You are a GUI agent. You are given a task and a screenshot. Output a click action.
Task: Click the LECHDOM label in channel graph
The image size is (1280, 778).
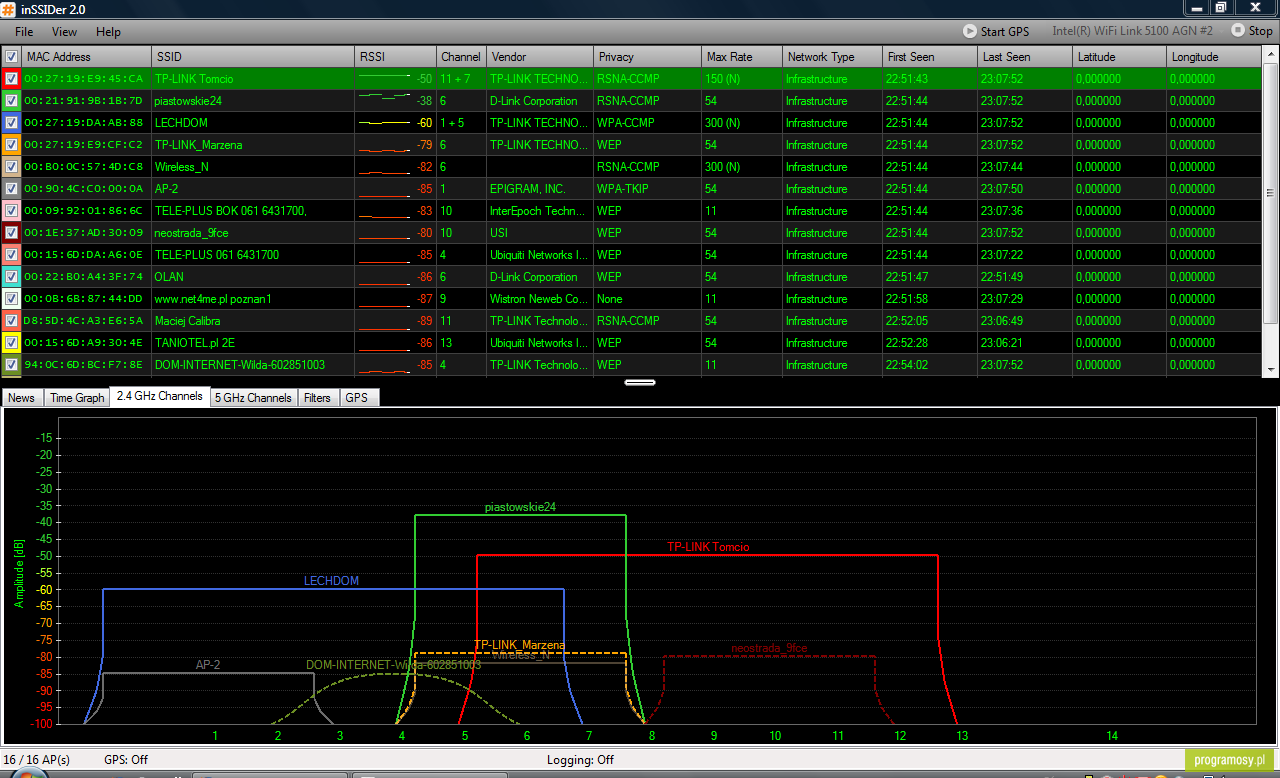click(x=331, y=581)
